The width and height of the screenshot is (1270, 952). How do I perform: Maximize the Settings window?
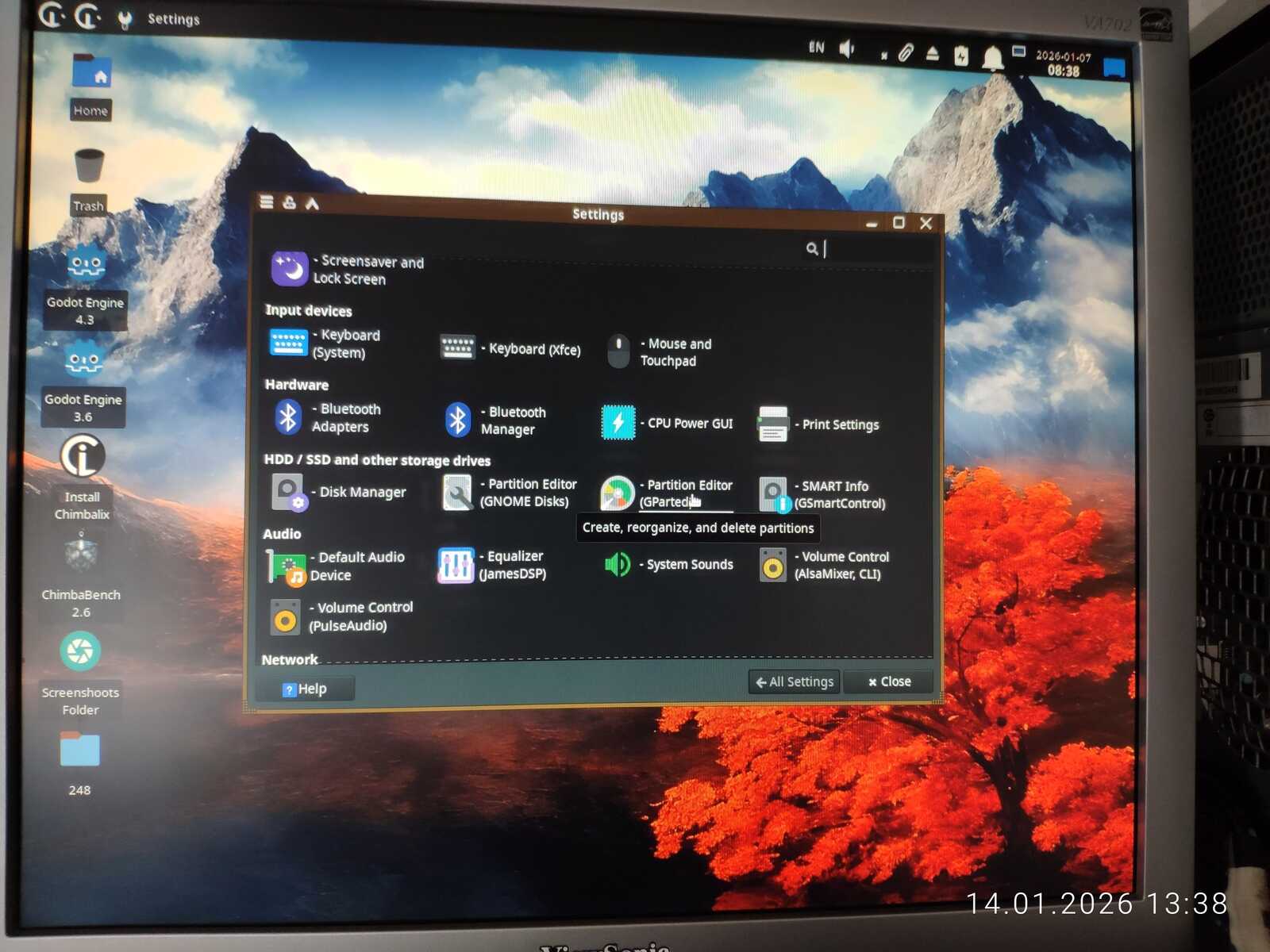[x=899, y=223]
